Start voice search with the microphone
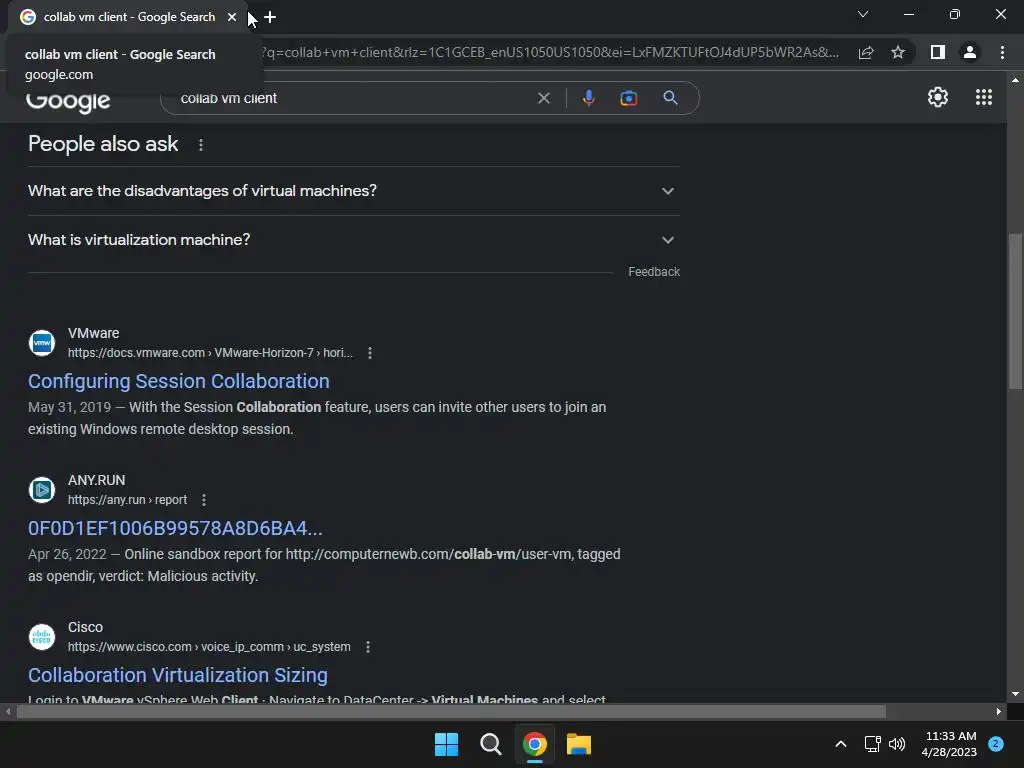 click(x=588, y=98)
